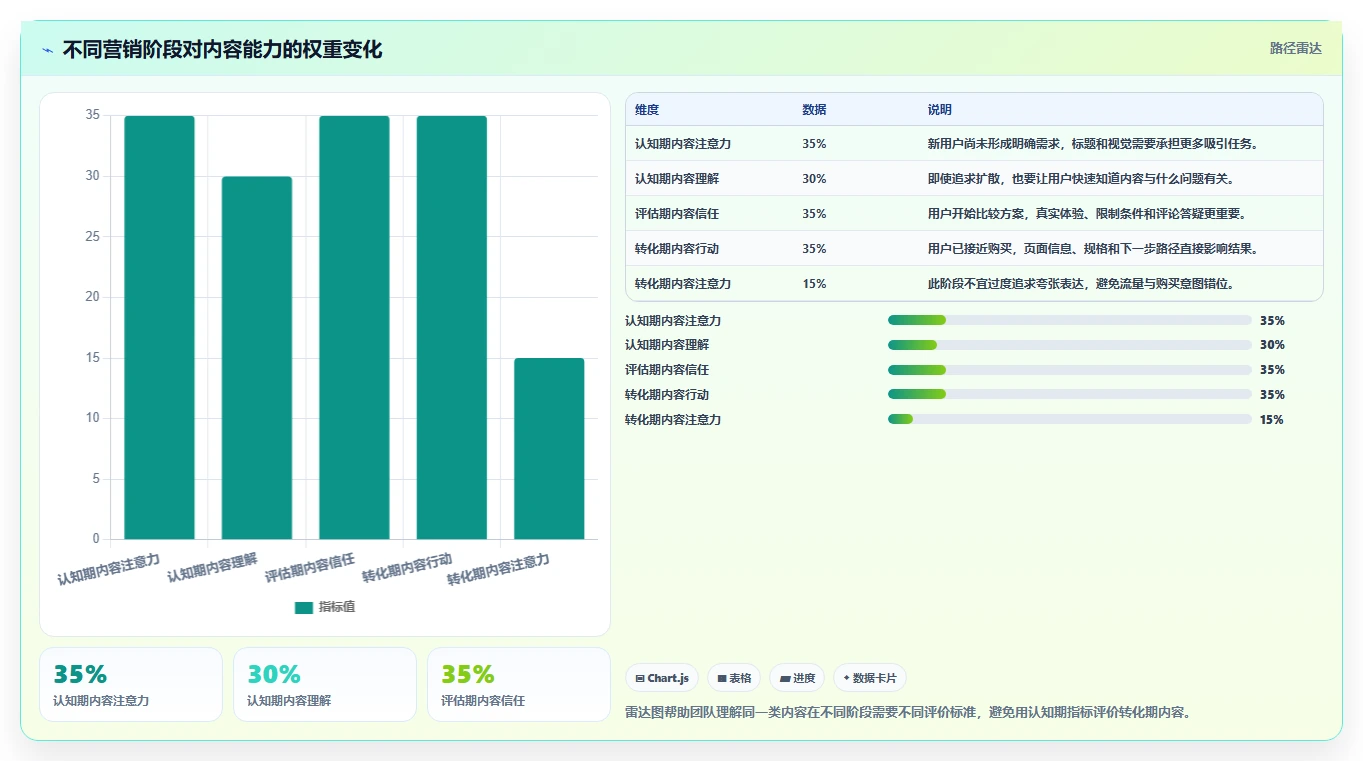Image resolution: width=1363 pixels, height=761 pixels.
Task: Click the 15% label beside progress bars
Action: pyautogui.click(x=1272, y=420)
